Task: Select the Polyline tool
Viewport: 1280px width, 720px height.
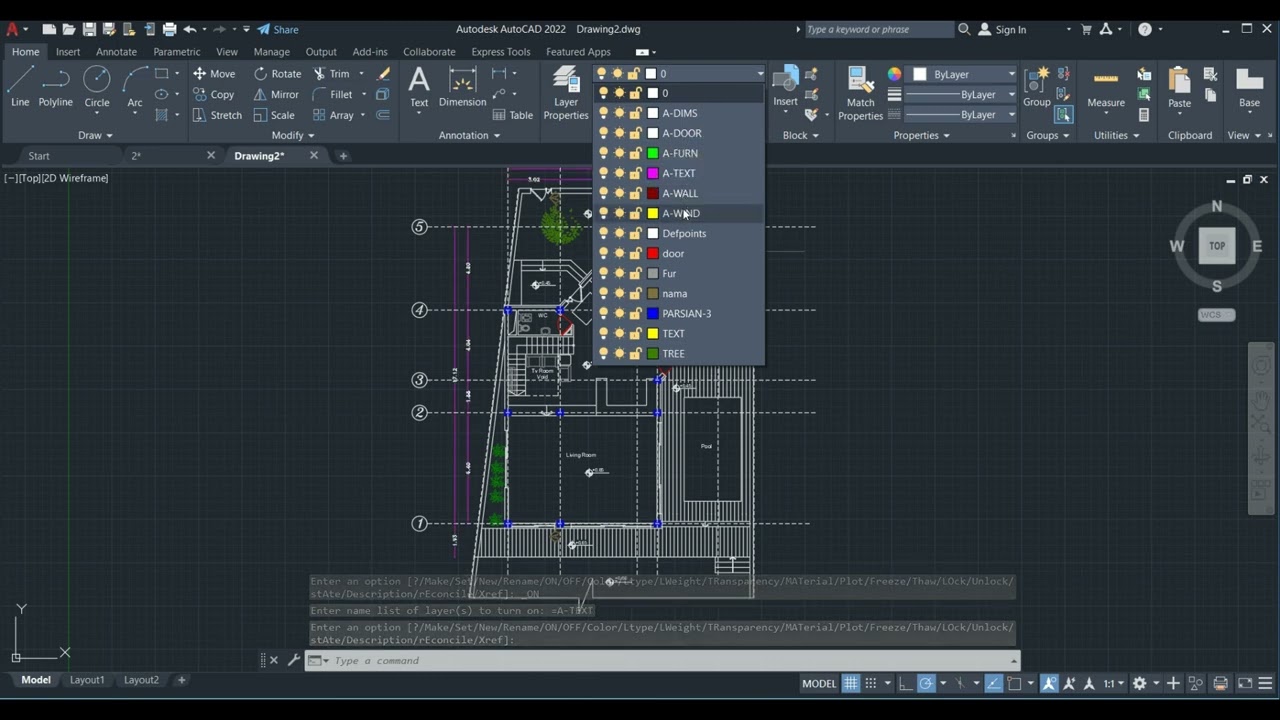Action: pos(55,86)
